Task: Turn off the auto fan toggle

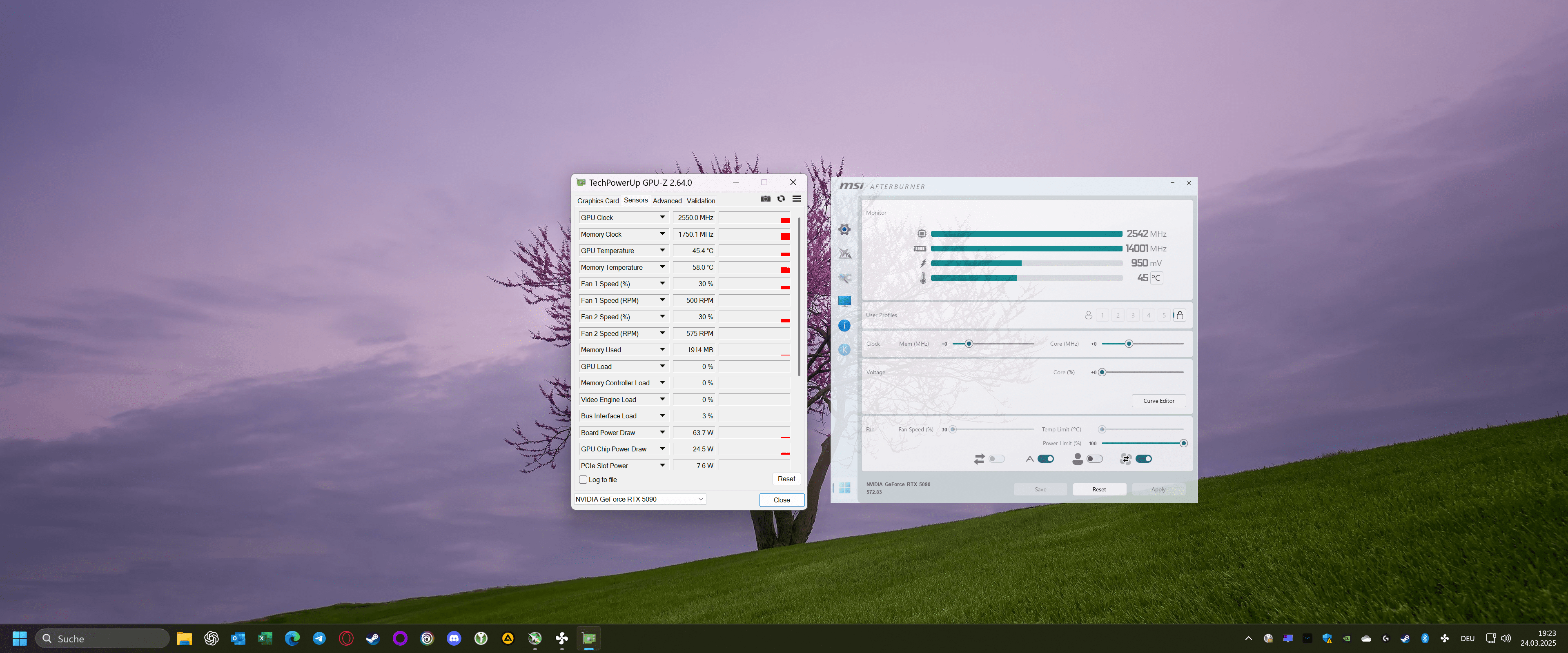Action: tap(1045, 459)
